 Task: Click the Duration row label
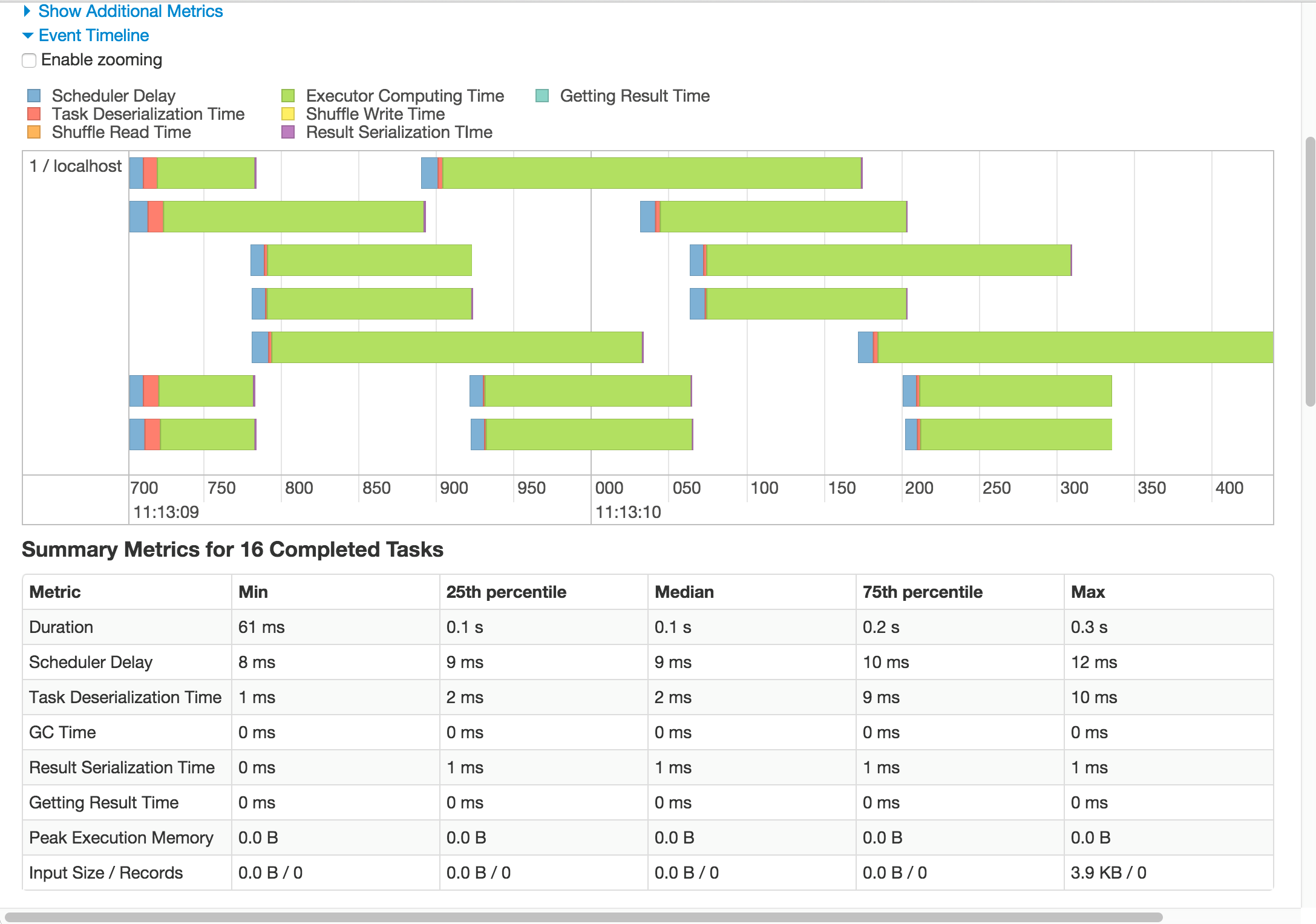pyautogui.click(x=61, y=627)
